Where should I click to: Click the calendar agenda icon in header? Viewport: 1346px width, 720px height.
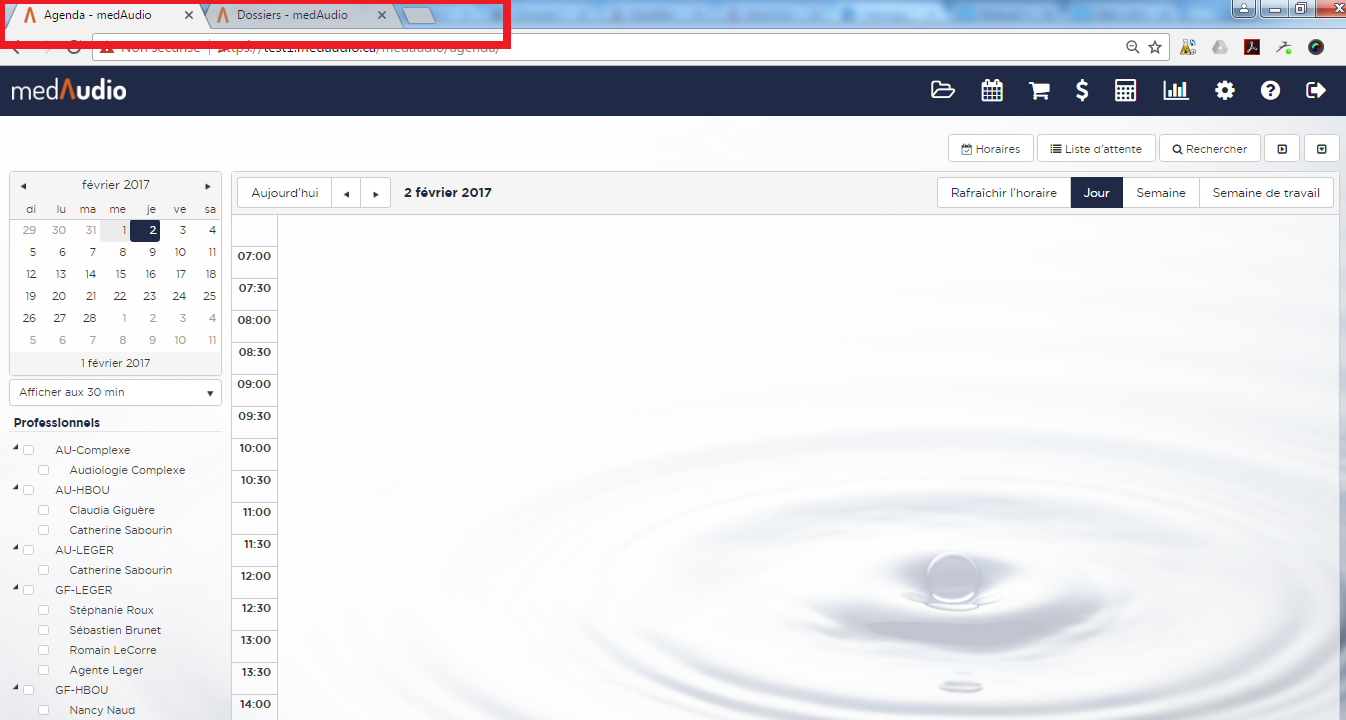(x=991, y=90)
